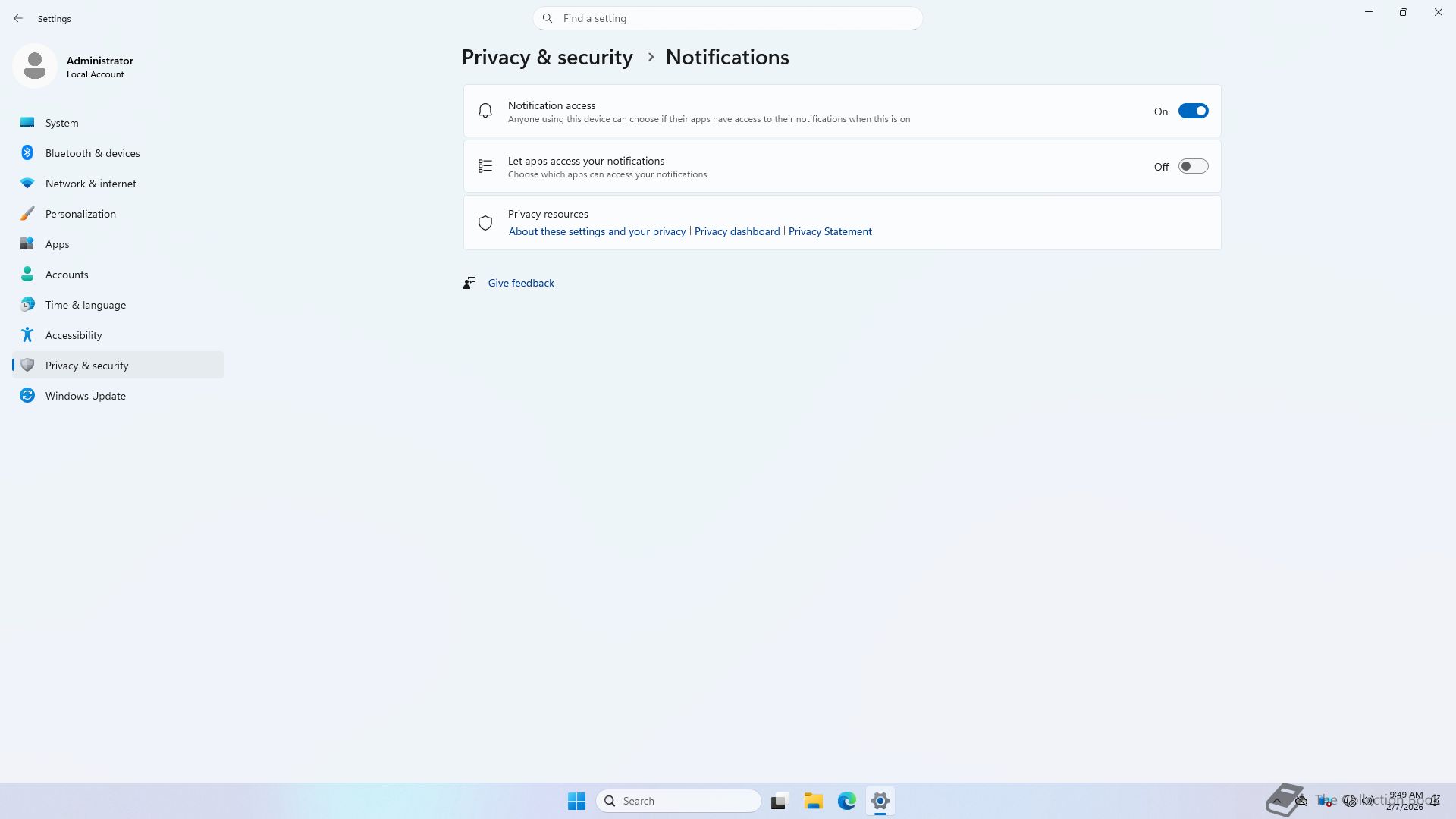The width and height of the screenshot is (1456, 819).
Task: Open About these settings and your privacy
Action: point(597,232)
